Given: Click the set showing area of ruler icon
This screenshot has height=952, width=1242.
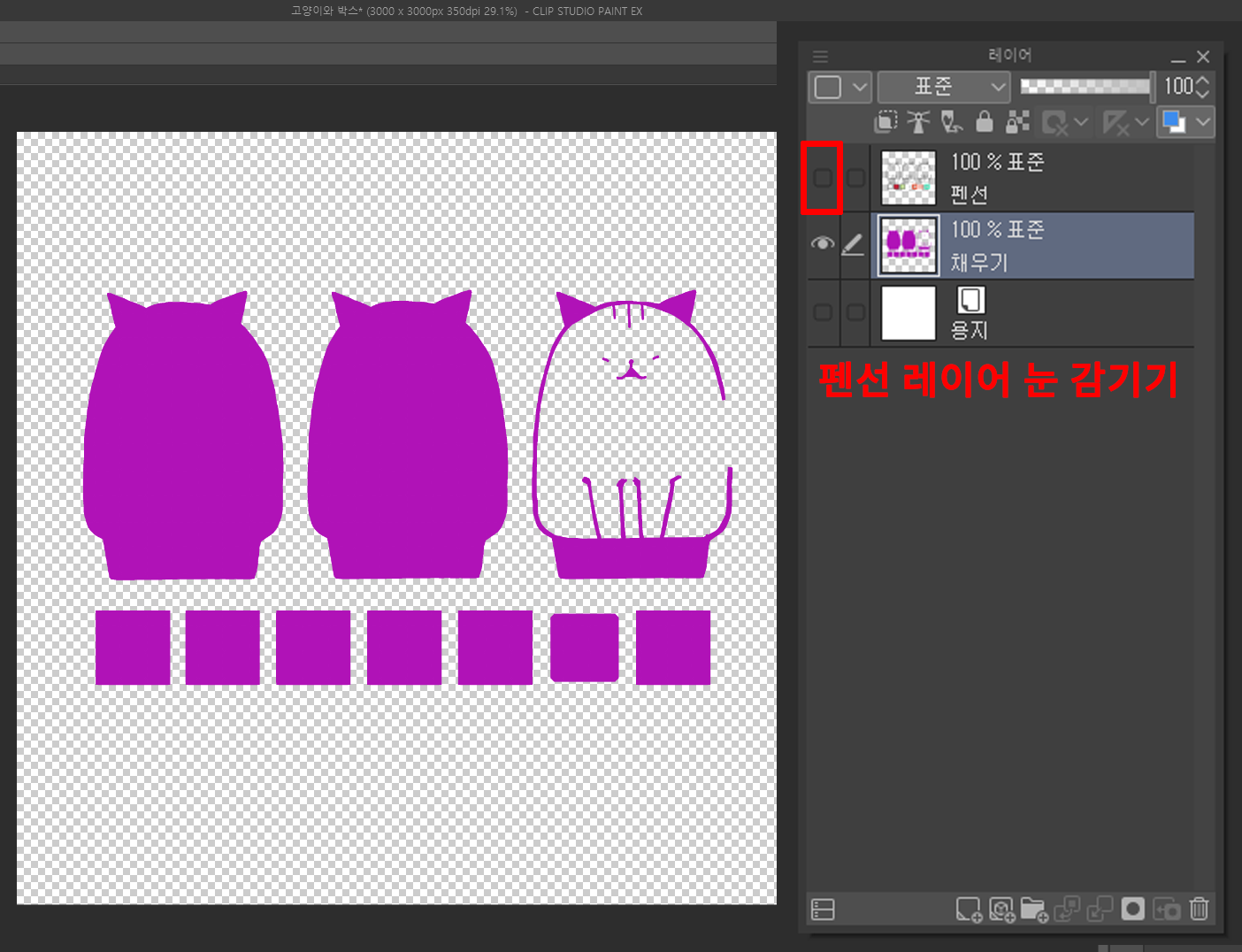Looking at the screenshot, I should coord(1115,122).
